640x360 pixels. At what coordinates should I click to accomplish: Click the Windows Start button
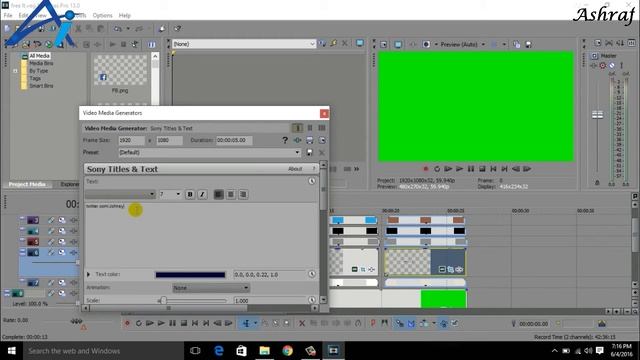[11, 351]
